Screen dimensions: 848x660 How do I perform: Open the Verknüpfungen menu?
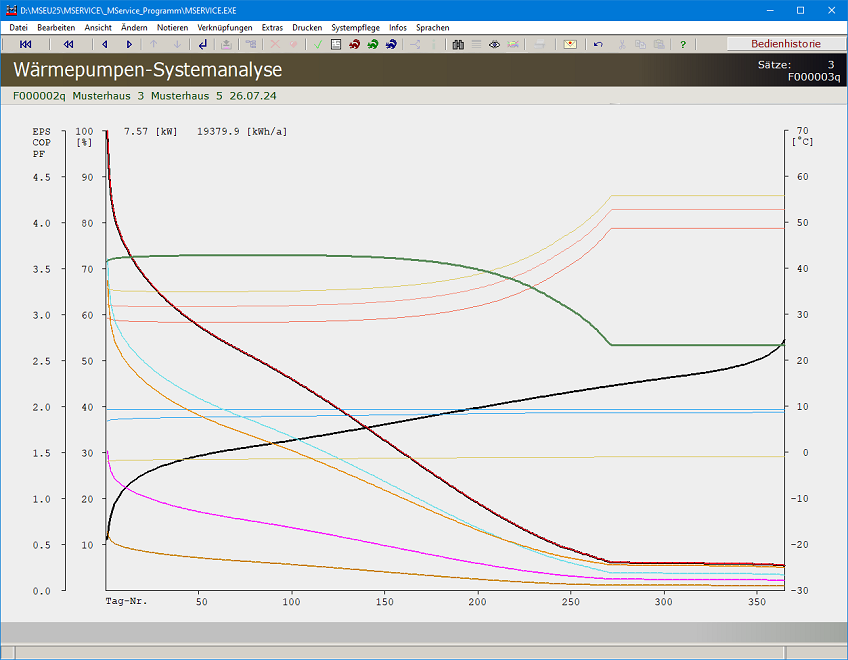pyautogui.click(x=225, y=28)
